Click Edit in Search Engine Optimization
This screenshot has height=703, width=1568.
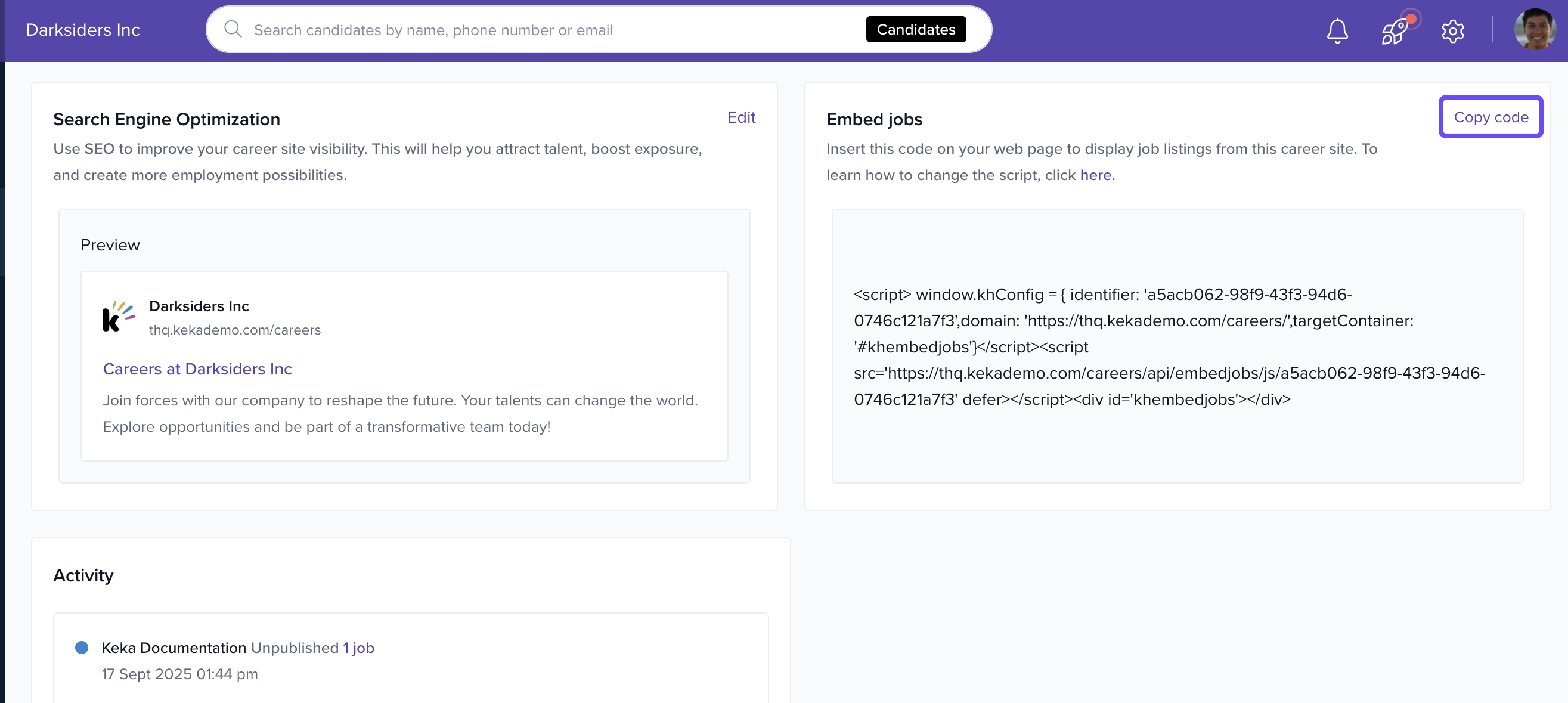741,117
